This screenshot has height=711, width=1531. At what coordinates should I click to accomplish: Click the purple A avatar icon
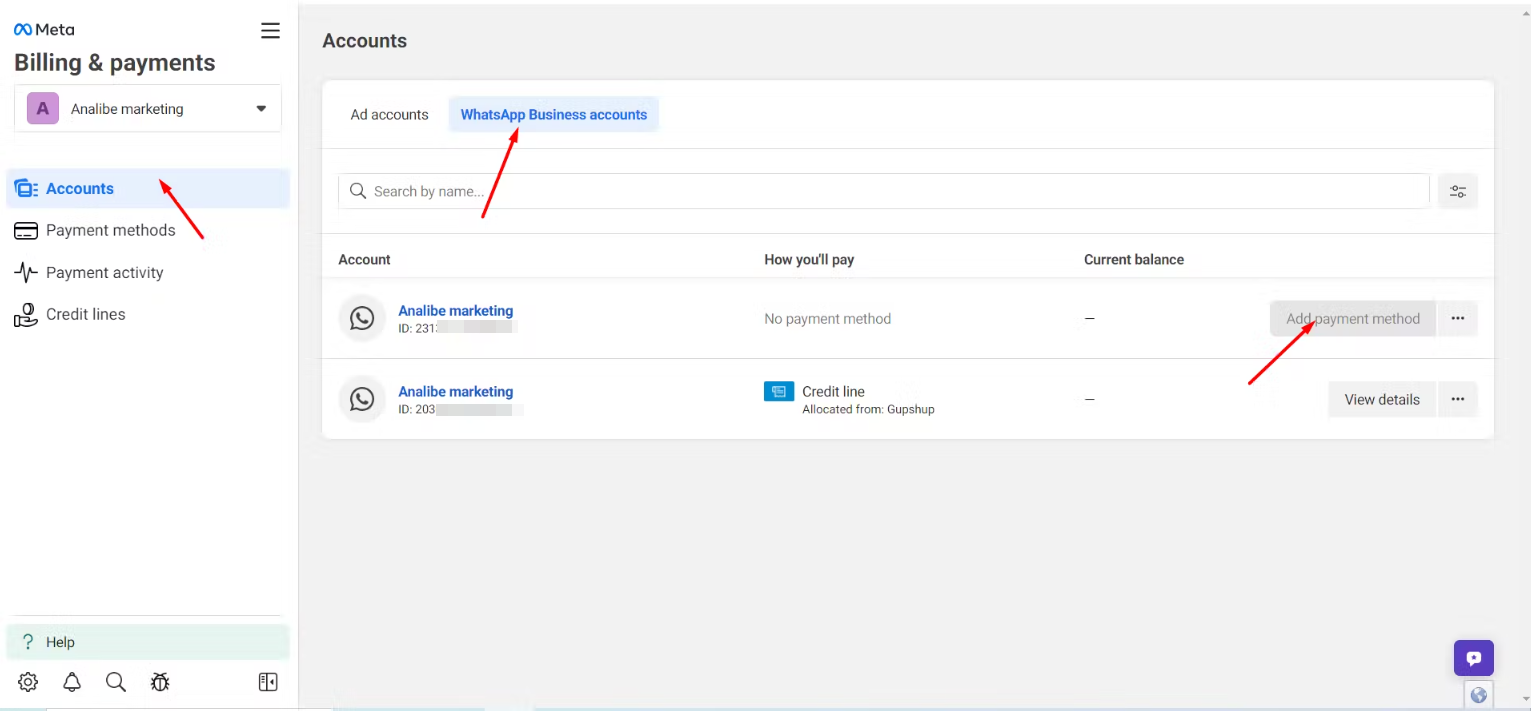point(42,109)
